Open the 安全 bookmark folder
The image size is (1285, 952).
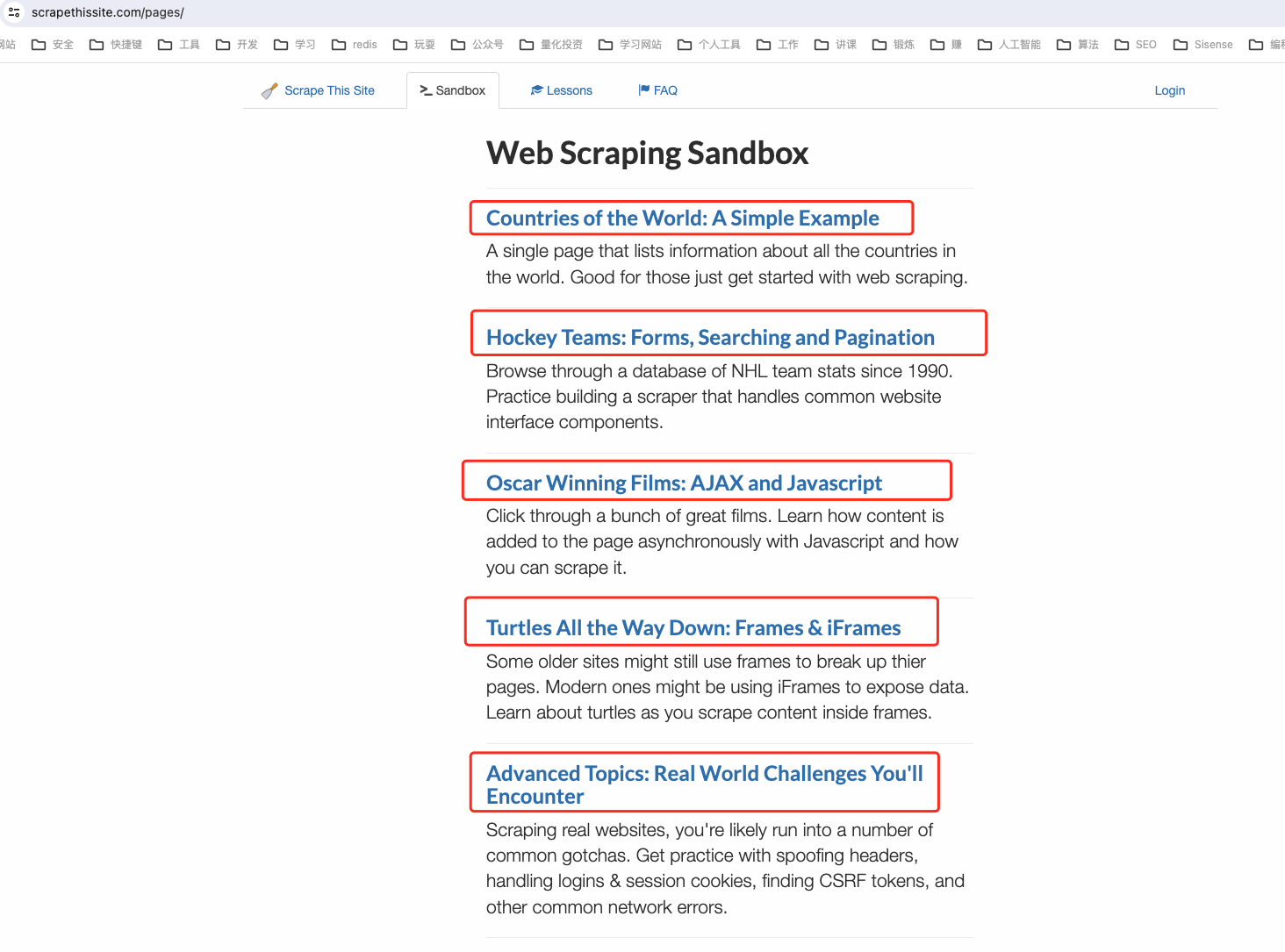[53, 45]
